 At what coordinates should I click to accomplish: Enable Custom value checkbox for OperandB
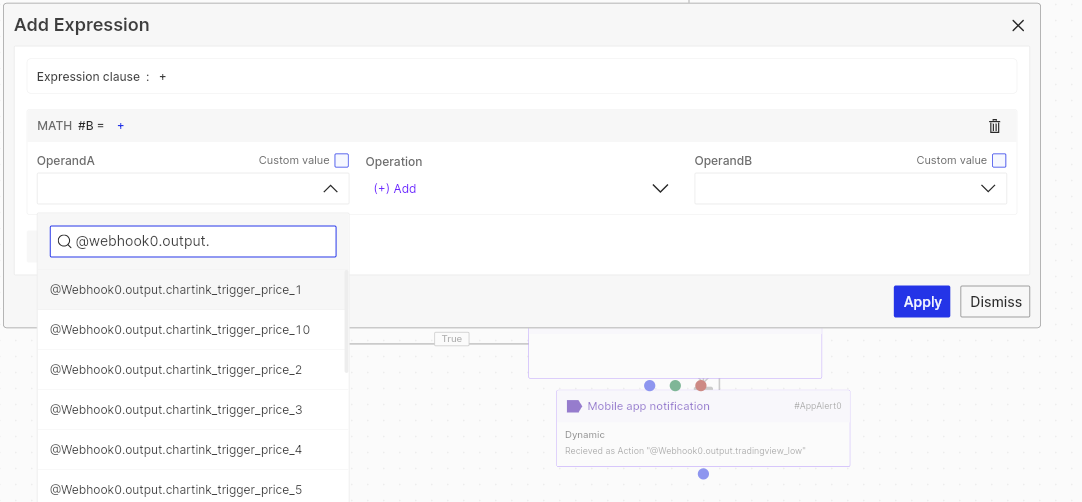tap(999, 161)
